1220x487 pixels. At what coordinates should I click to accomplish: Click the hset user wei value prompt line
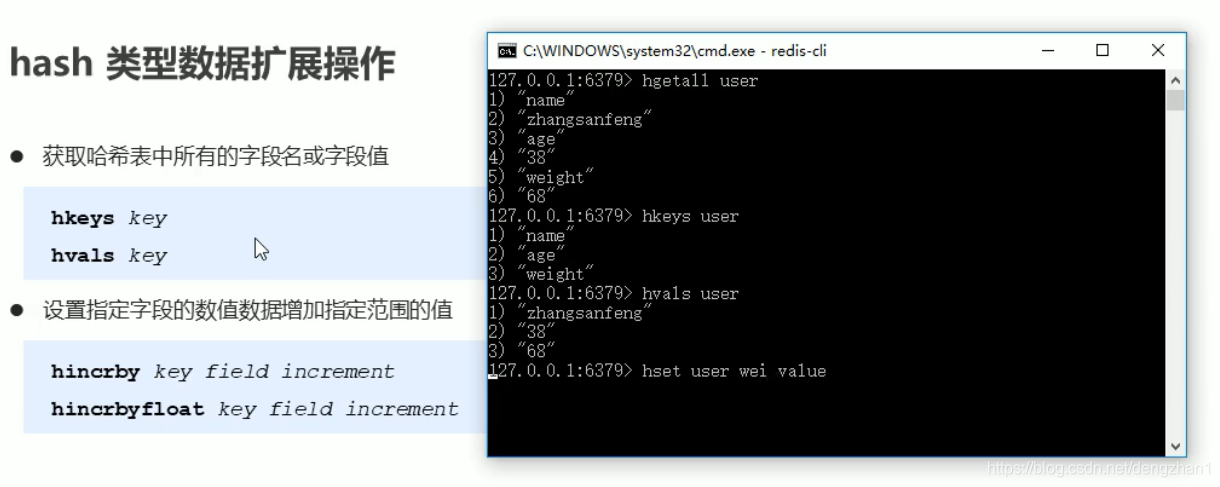pyautogui.click(x=658, y=371)
